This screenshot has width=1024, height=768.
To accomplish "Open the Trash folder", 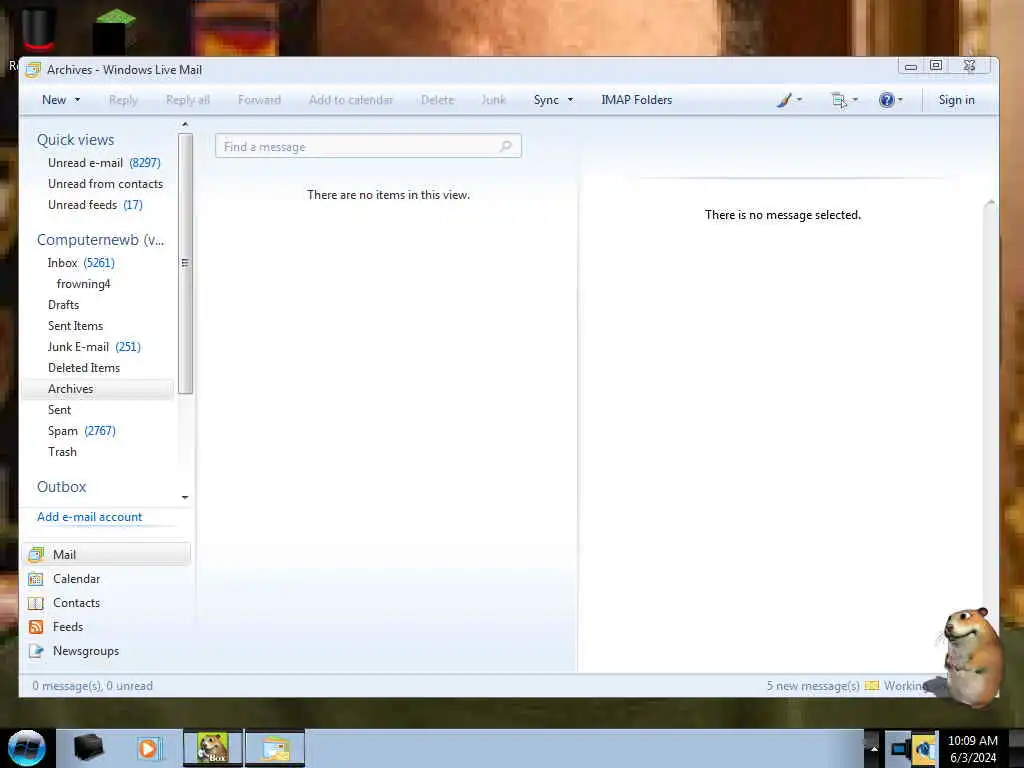I will tap(62, 451).
